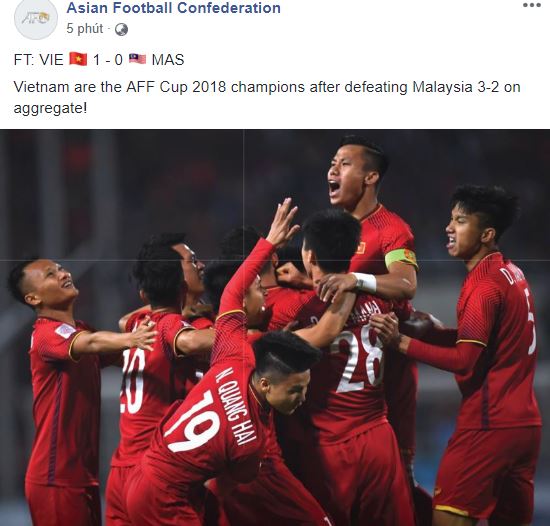The width and height of the screenshot is (550, 526).
Task: Click the shouting captain's face in photo
Action: [347, 175]
